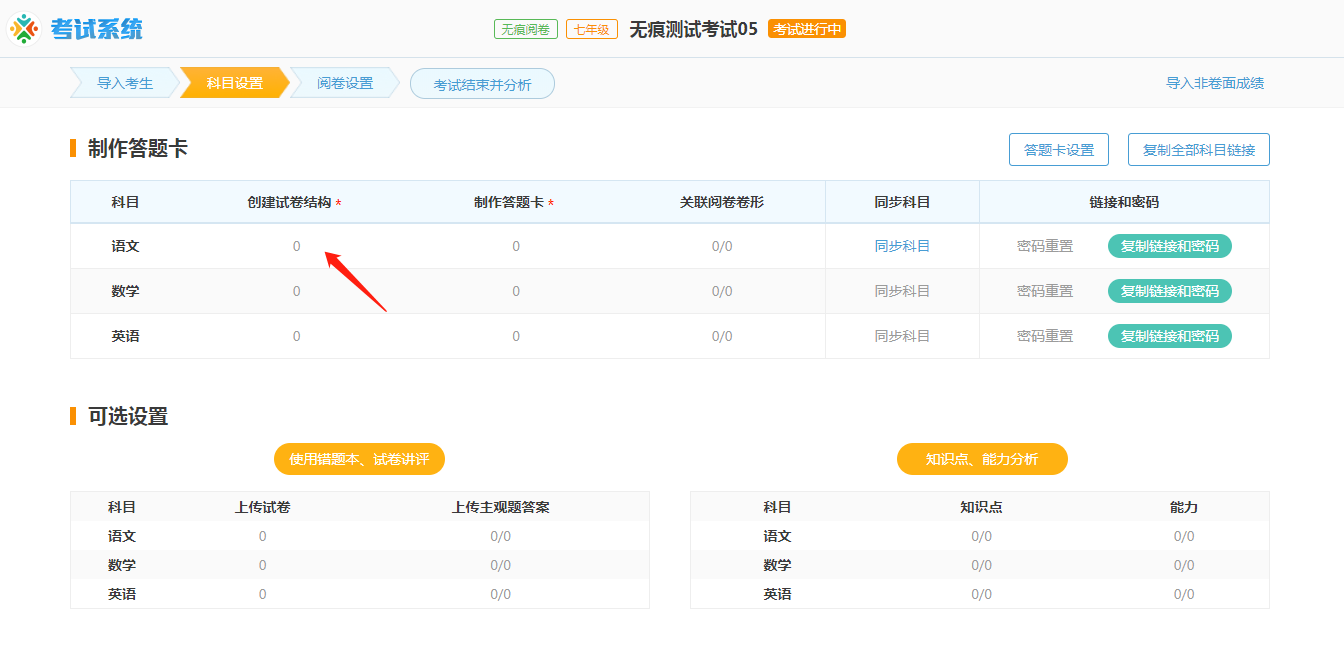
Task: Click 制作答题卡 count for 英语
Action: click(516, 336)
